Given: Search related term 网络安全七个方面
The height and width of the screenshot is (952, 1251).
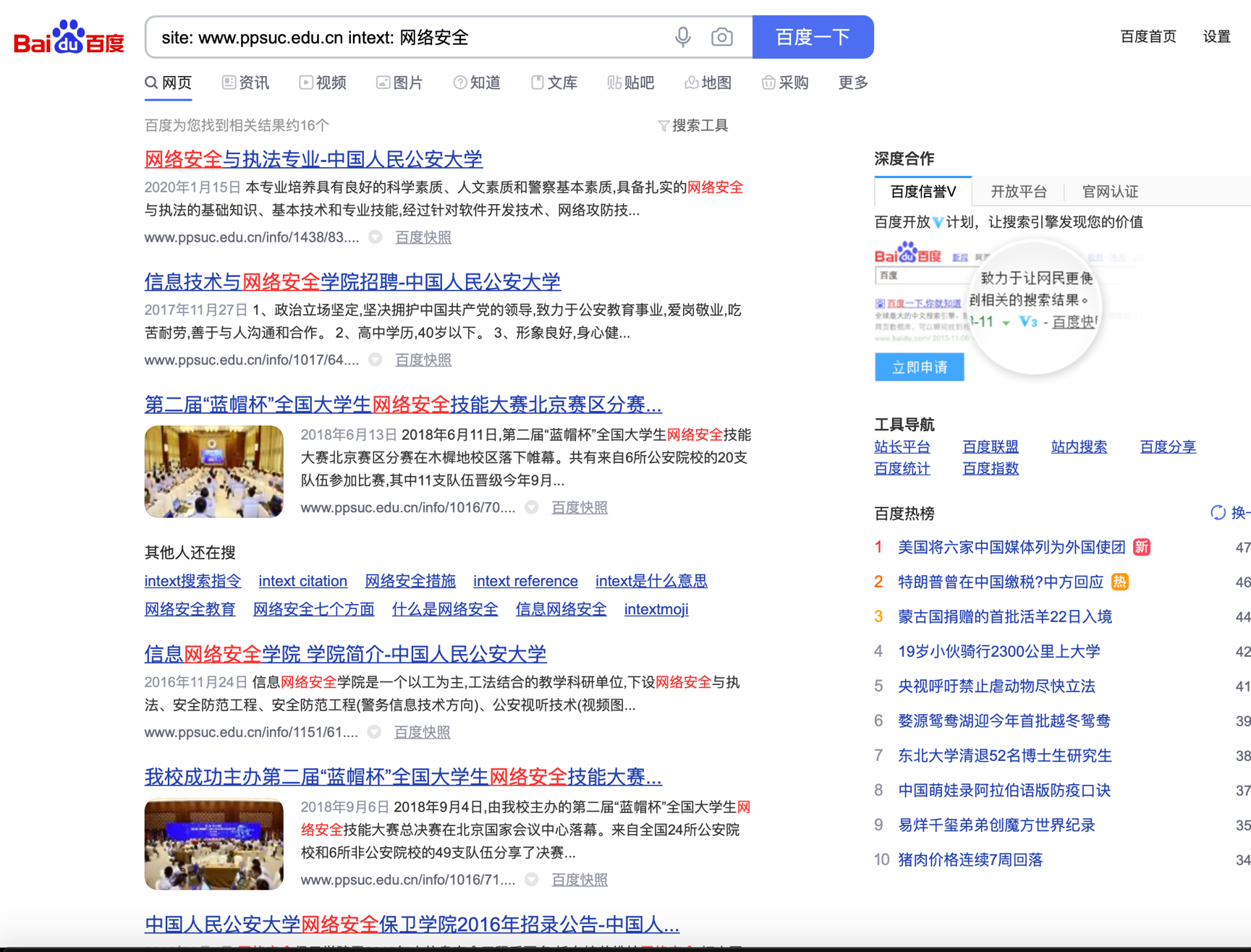Looking at the screenshot, I should click(313, 609).
